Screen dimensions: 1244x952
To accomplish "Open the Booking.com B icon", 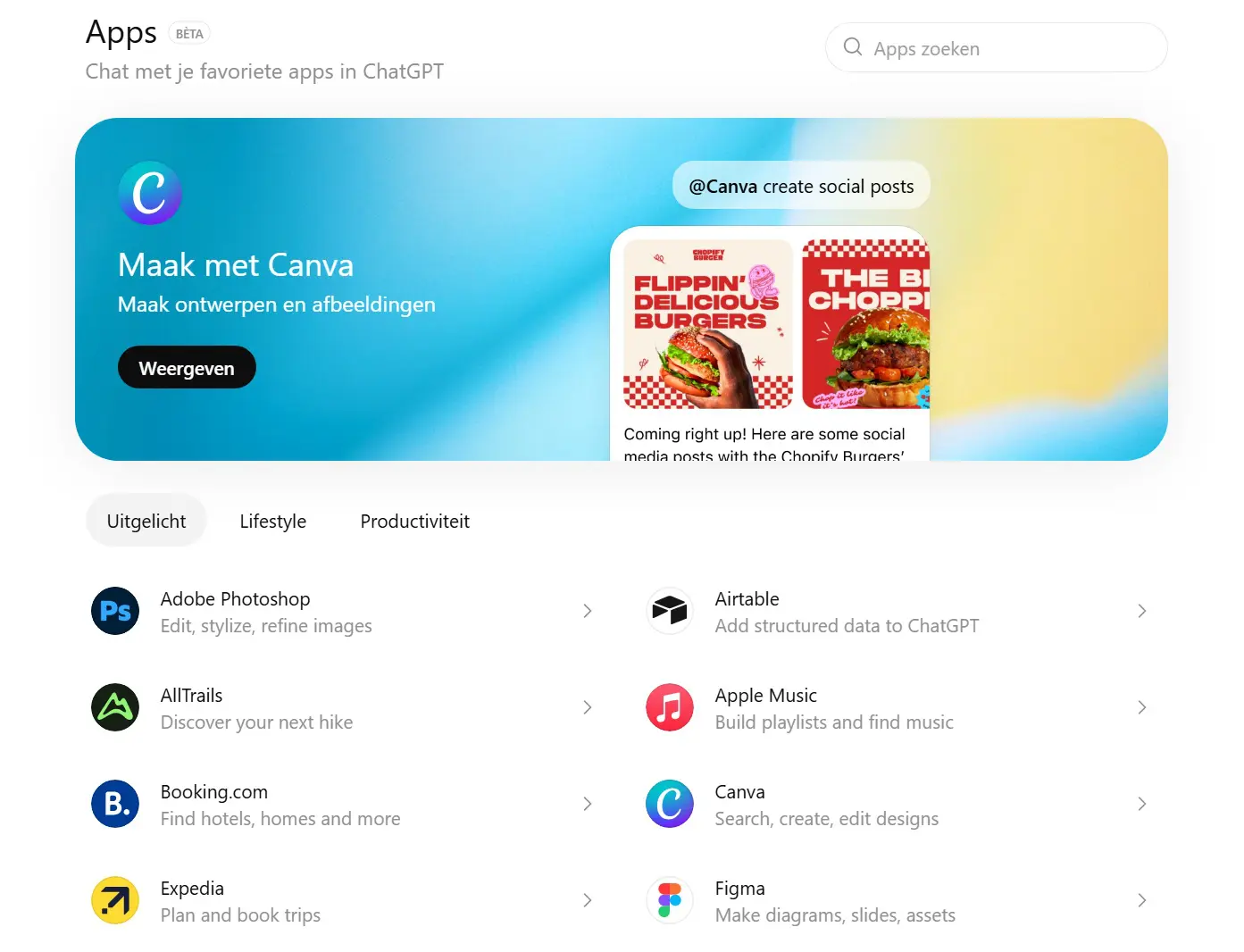I will pos(115,804).
